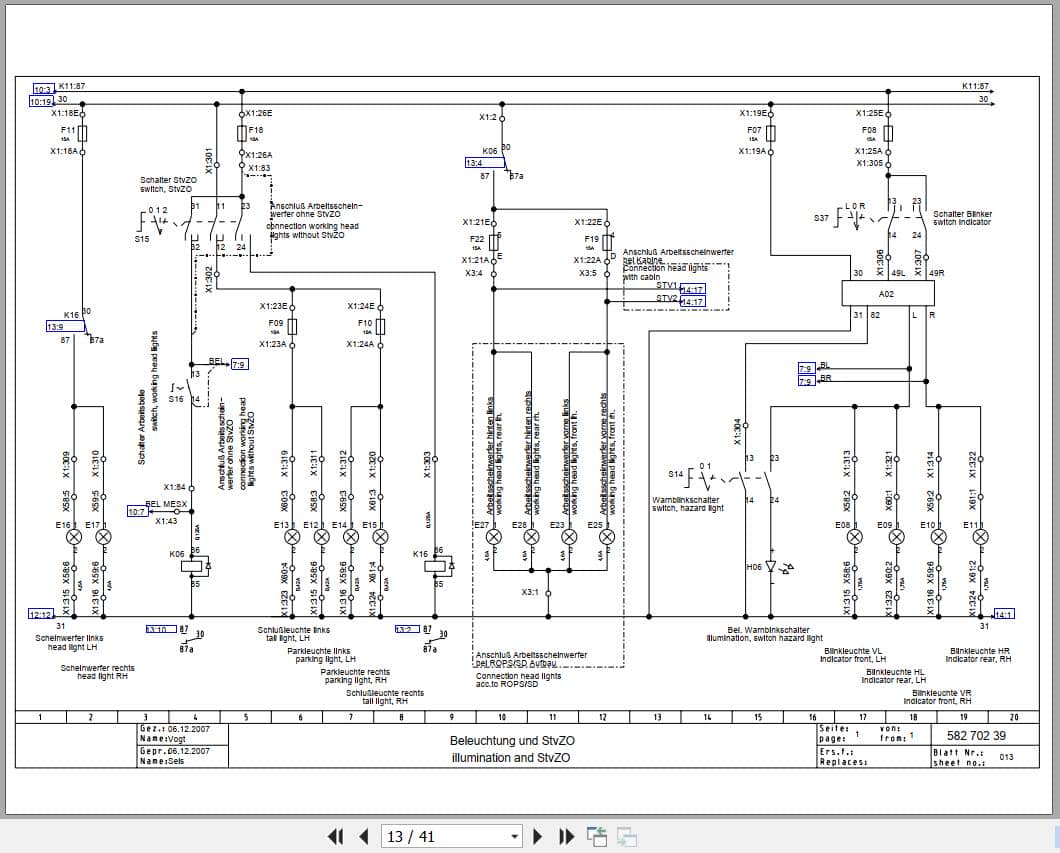
Task: Jump to the last page
Action: (x=567, y=837)
